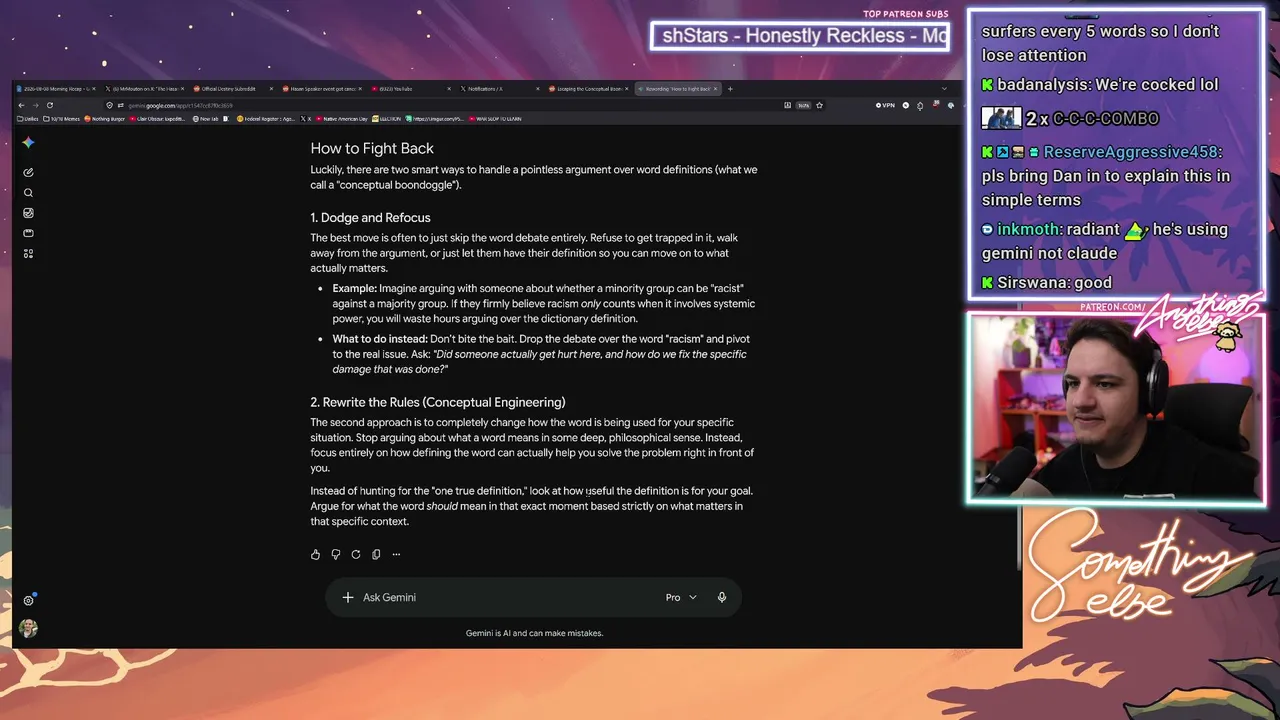
Task: Click the '2. Rewrite the Rules' heading
Action: tap(438, 402)
